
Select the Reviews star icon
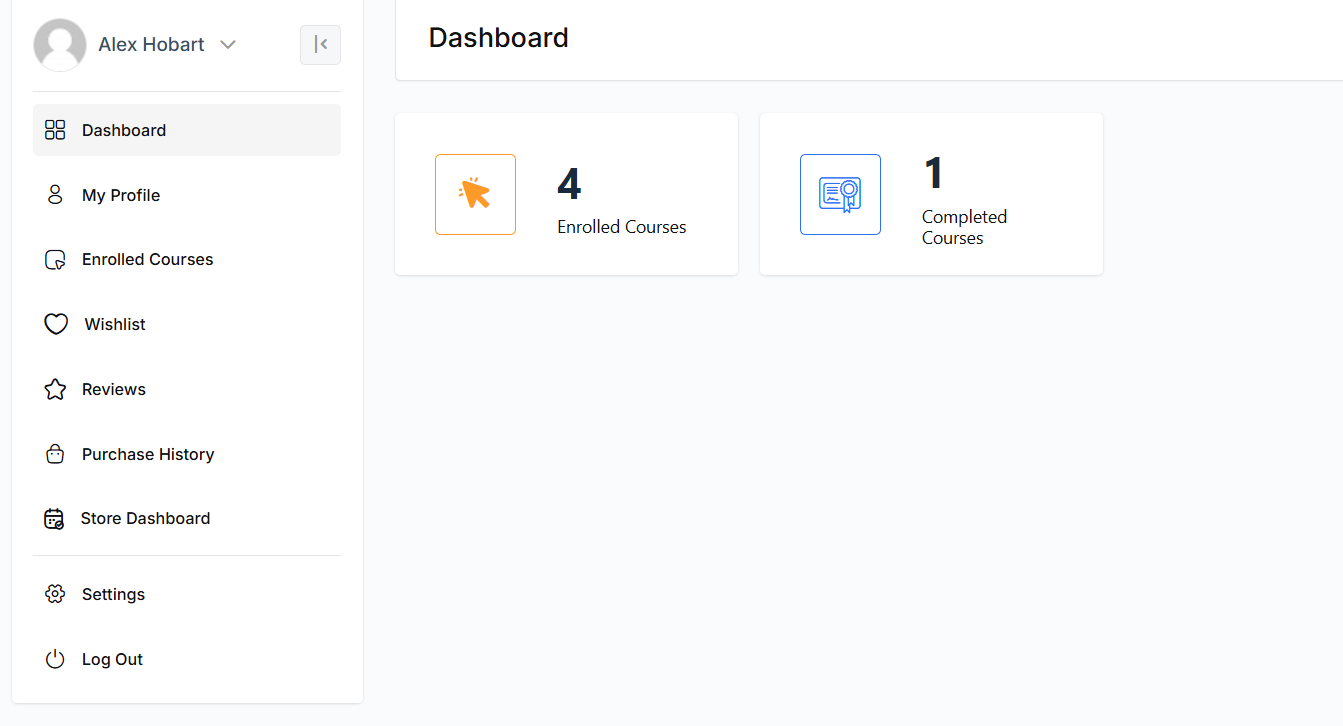tap(54, 388)
